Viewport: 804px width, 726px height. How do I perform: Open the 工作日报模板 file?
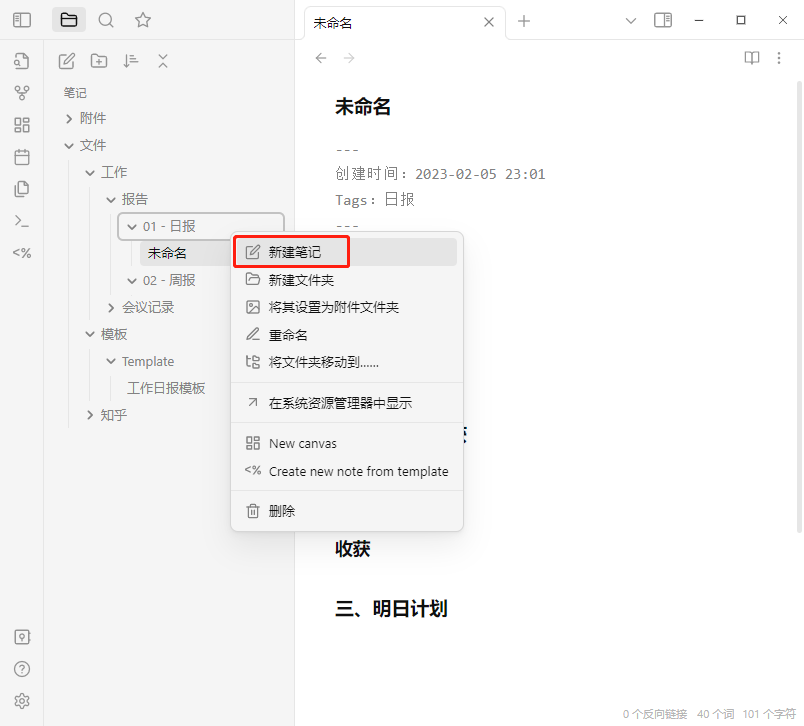[166, 388]
